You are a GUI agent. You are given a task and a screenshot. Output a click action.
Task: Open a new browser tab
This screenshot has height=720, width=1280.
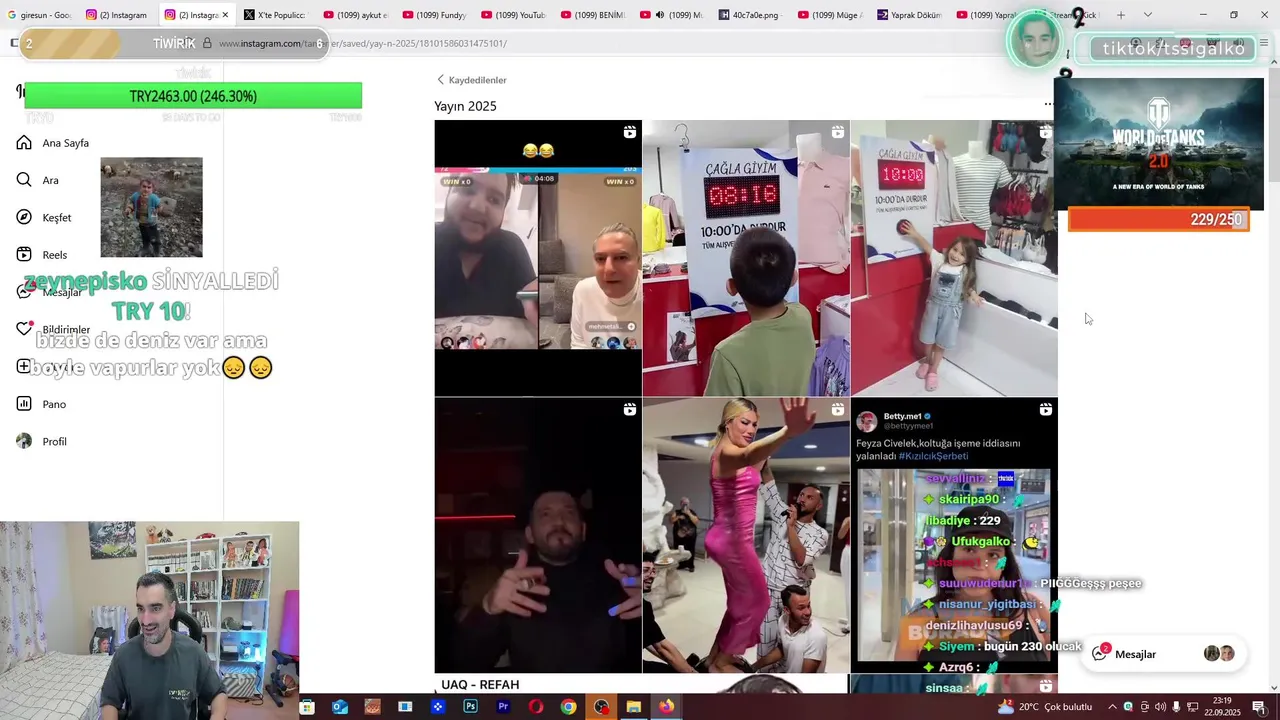pyautogui.click(x=1121, y=15)
